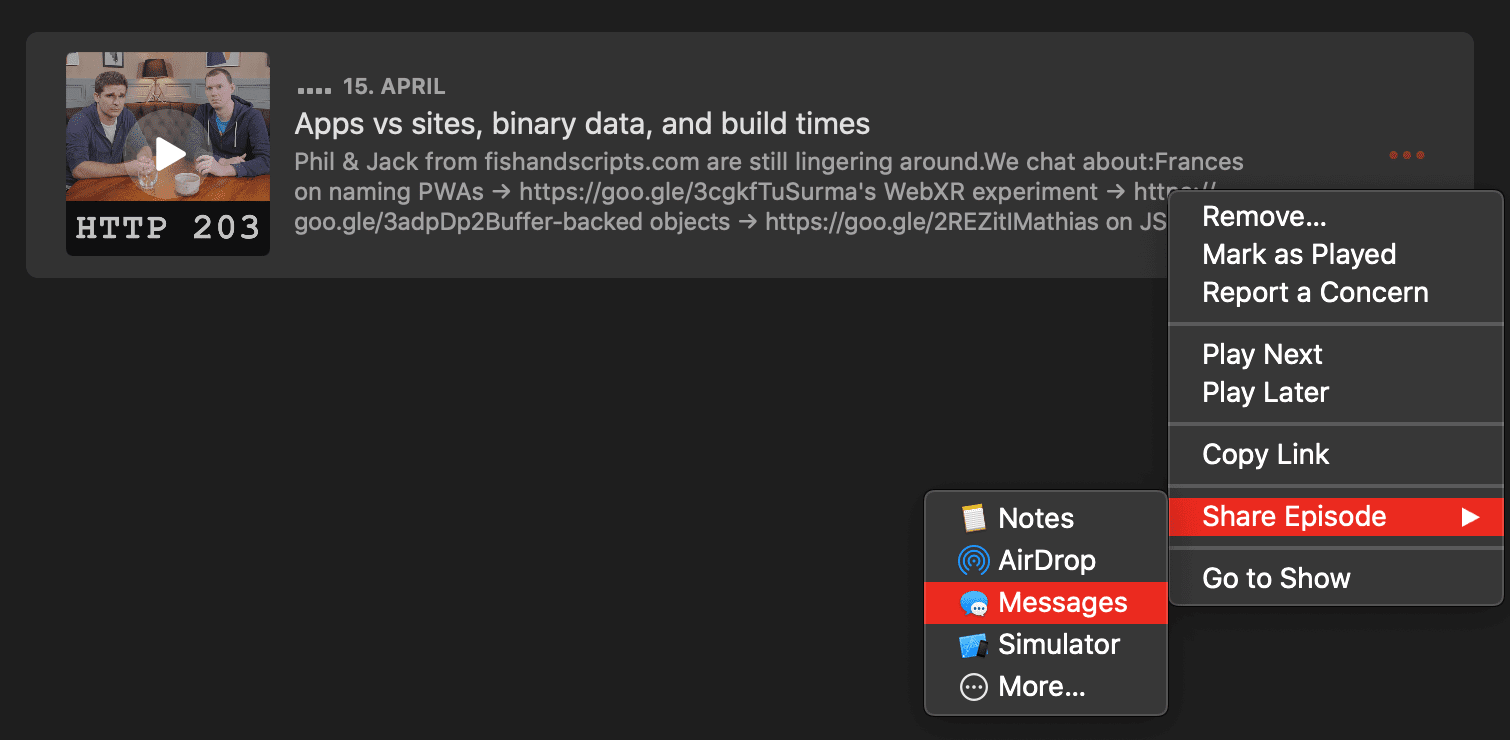
Task: Select the Notes icon in the share menu
Action: 973,518
